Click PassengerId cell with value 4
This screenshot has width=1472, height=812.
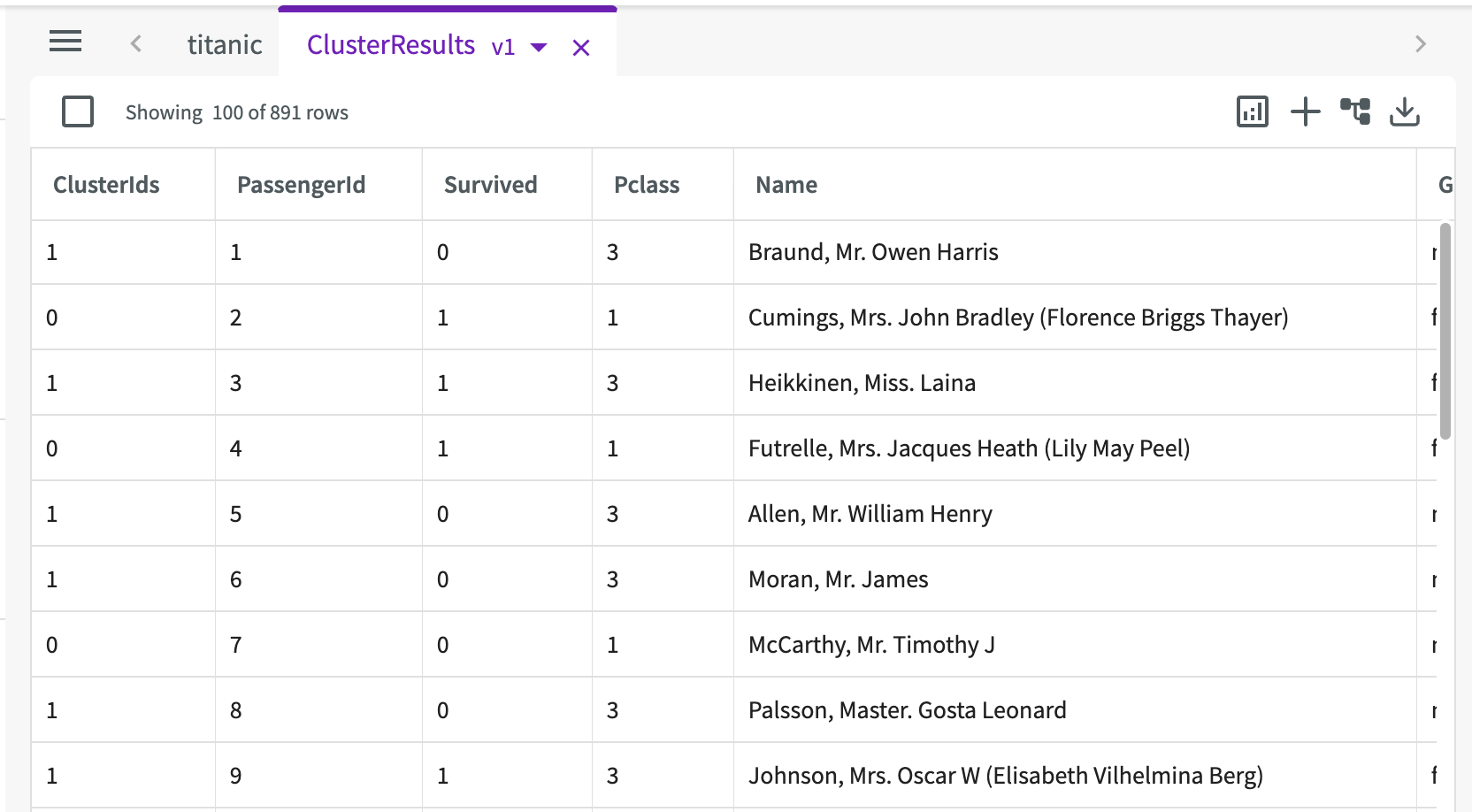click(319, 448)
